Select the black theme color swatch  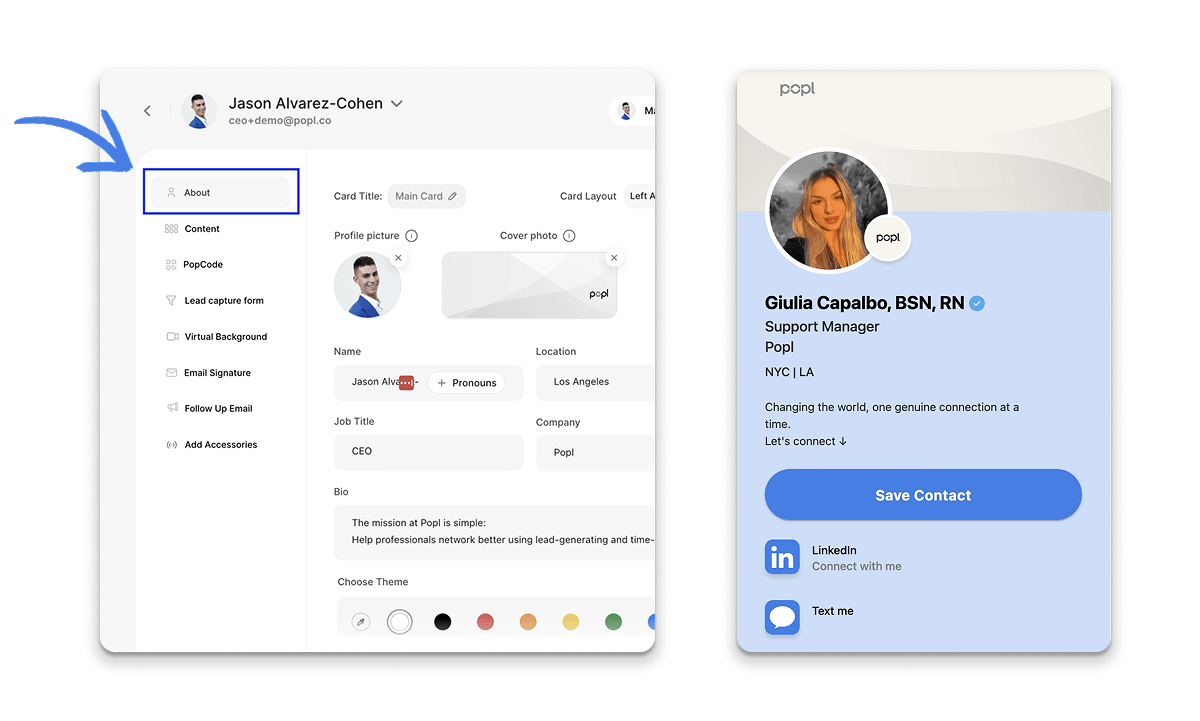click(x=442, y=622)
